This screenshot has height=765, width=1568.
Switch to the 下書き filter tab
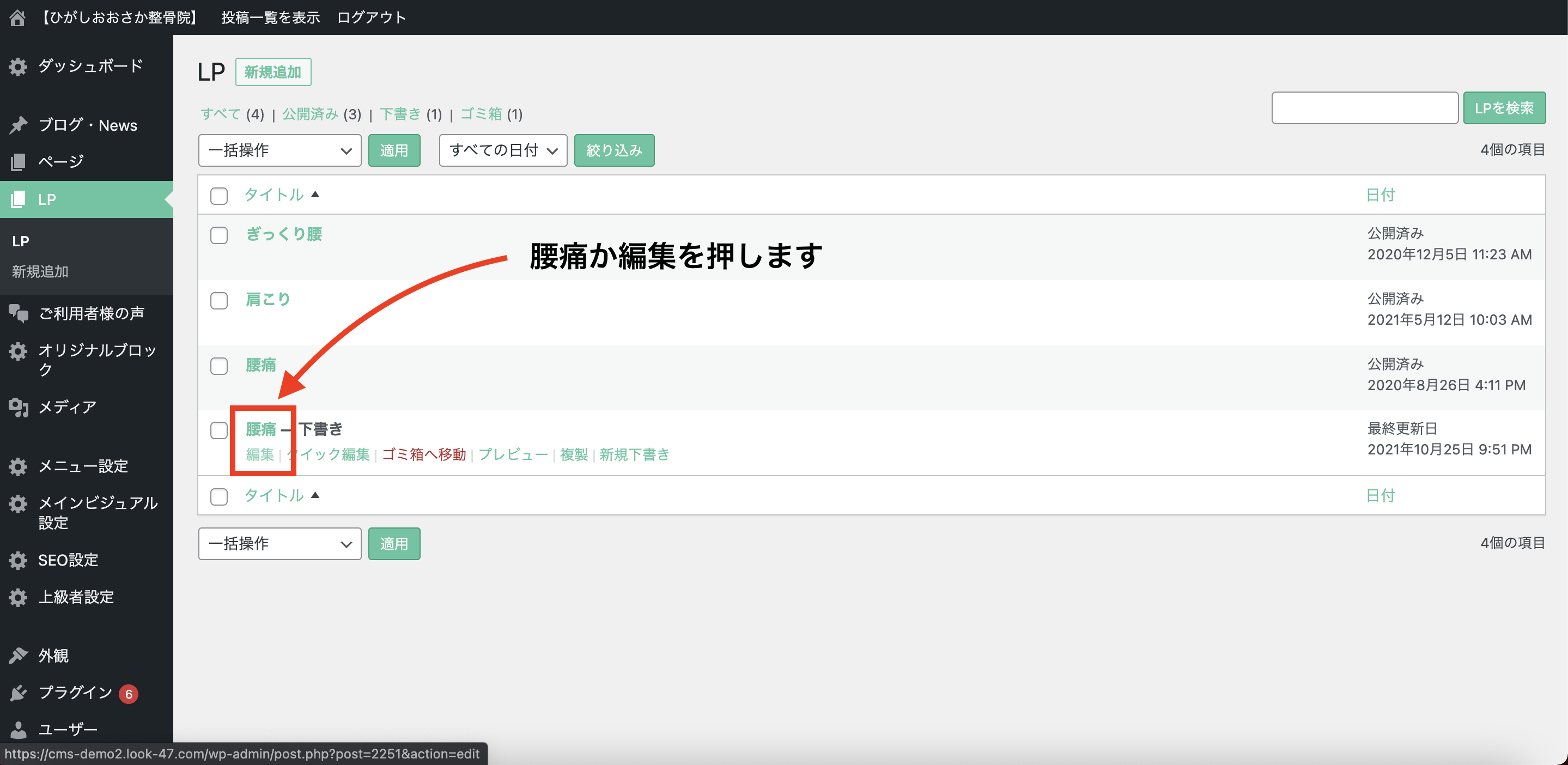[x=400, y=114]
